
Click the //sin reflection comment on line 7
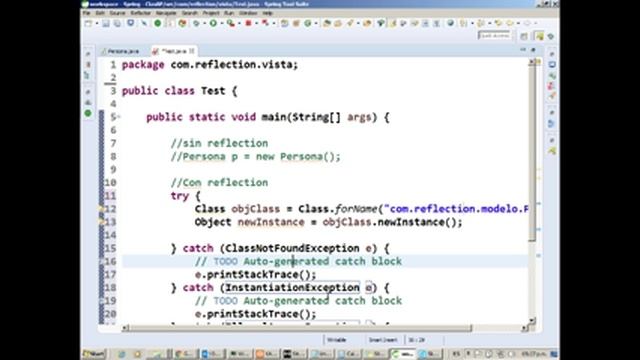click(219, 144)
